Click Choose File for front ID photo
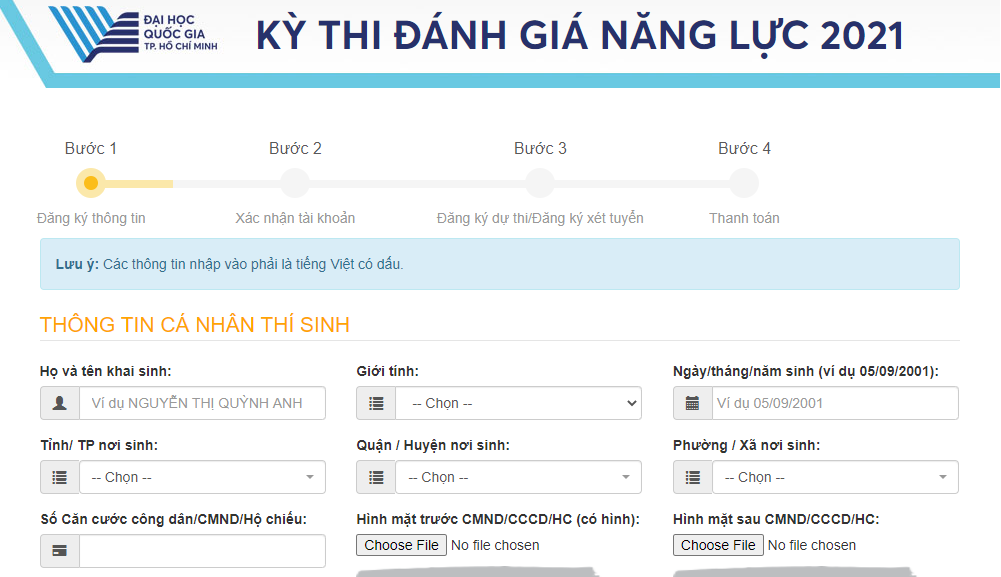Screen dimensions: 1001x577 point(401,545)
